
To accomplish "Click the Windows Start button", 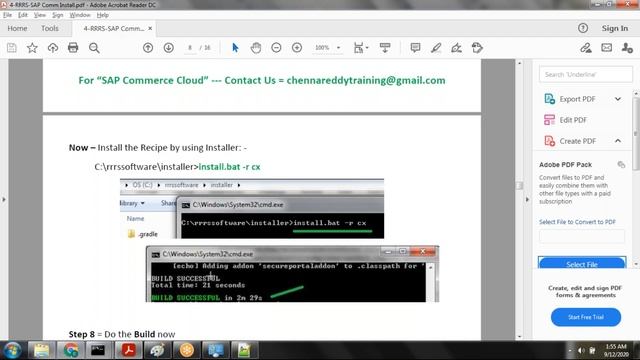I will click(12, 350).
